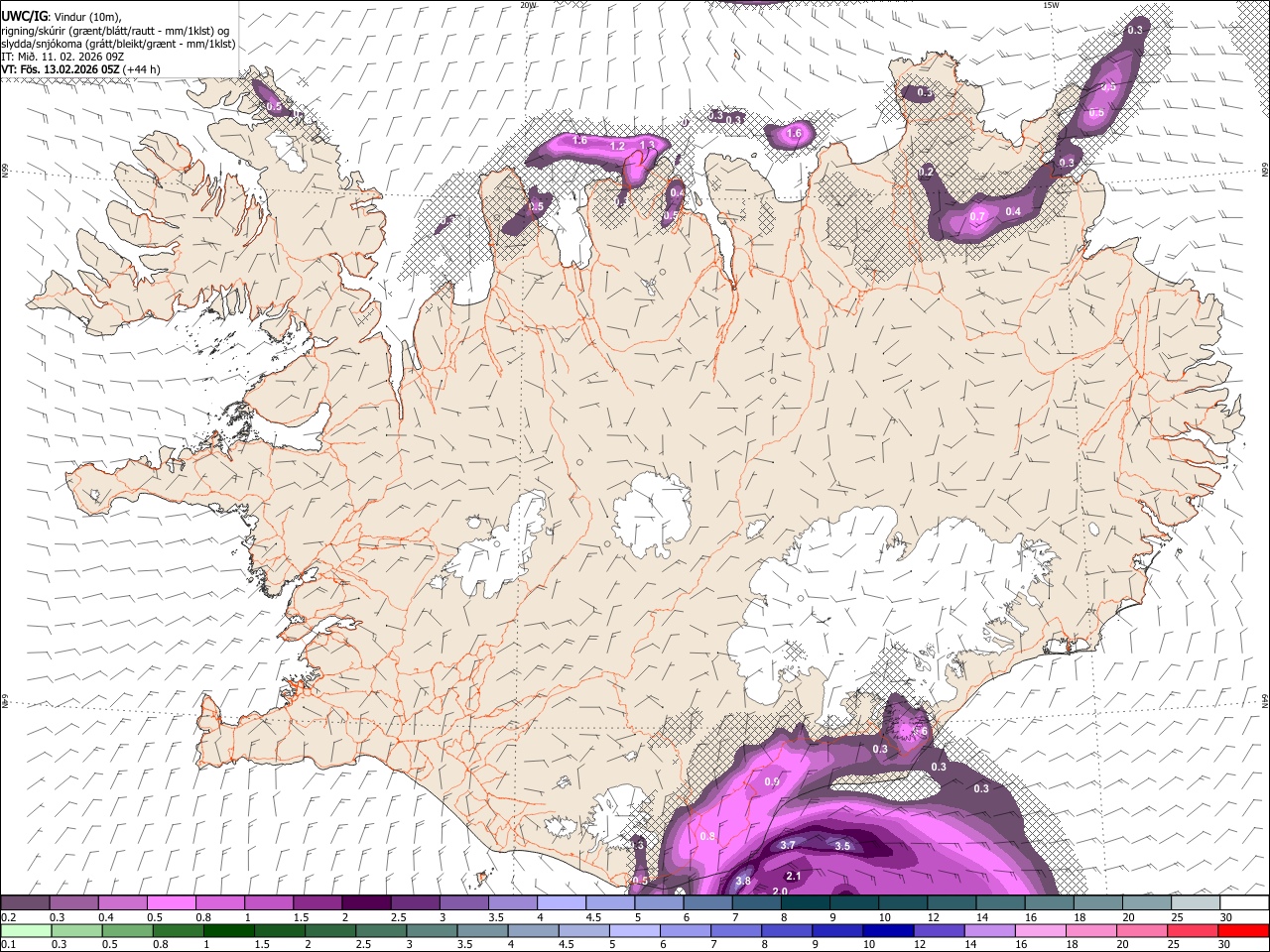Click the 3.5 precipitation value on the map
Image resolution: width=1270 pixels, height=952 pixels.
pyautogui.click(x=842, y=846)
